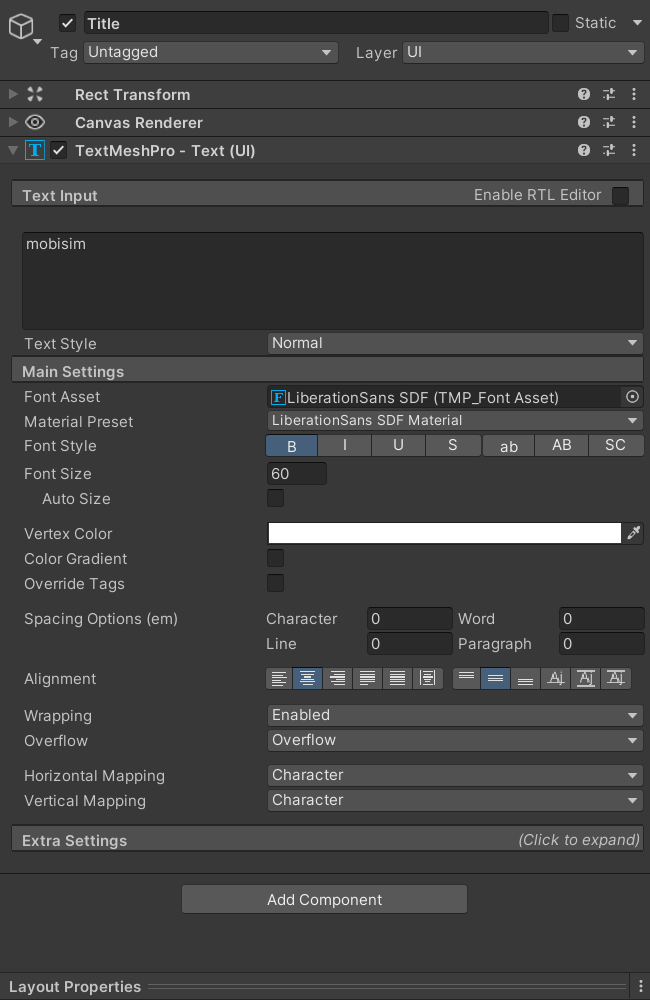
Task: Click the object name field Title
Action: tap(316, 24)
